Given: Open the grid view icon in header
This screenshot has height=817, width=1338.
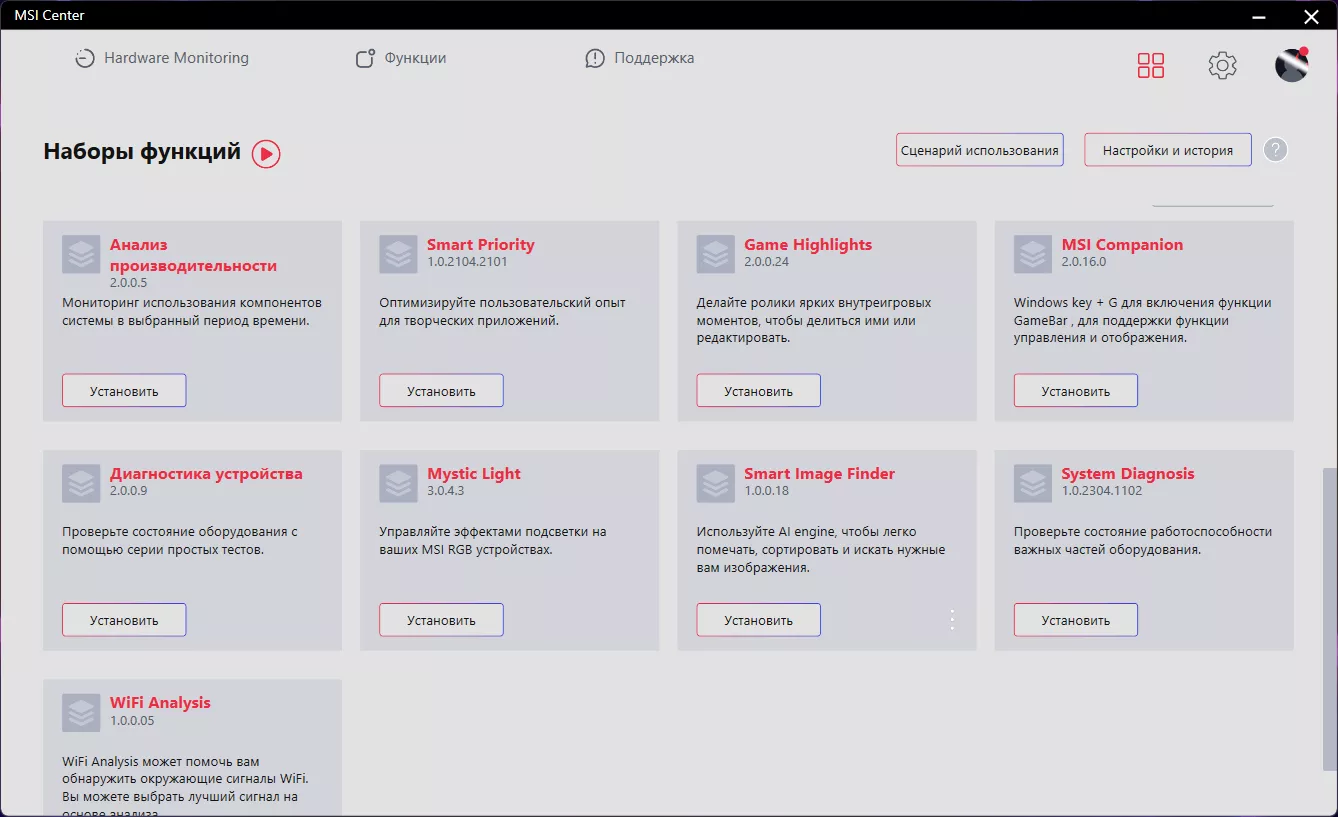Looking at the screenshot, I should point(1151,66).
